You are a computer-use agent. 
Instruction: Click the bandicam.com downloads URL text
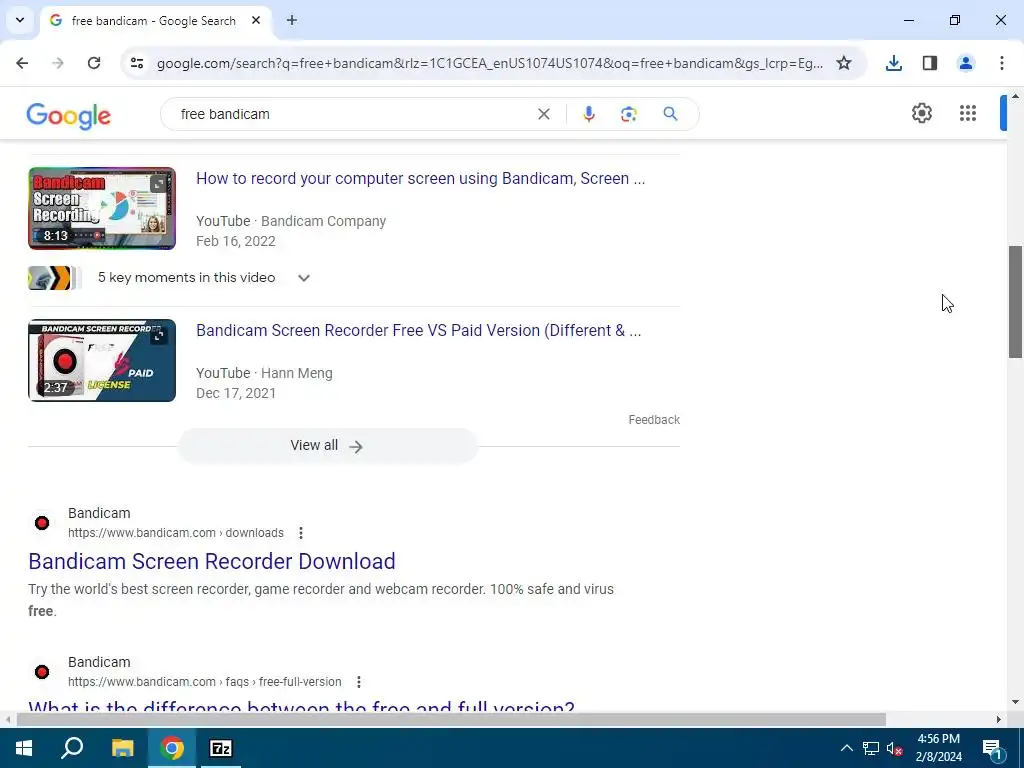[x=176, y=533]
